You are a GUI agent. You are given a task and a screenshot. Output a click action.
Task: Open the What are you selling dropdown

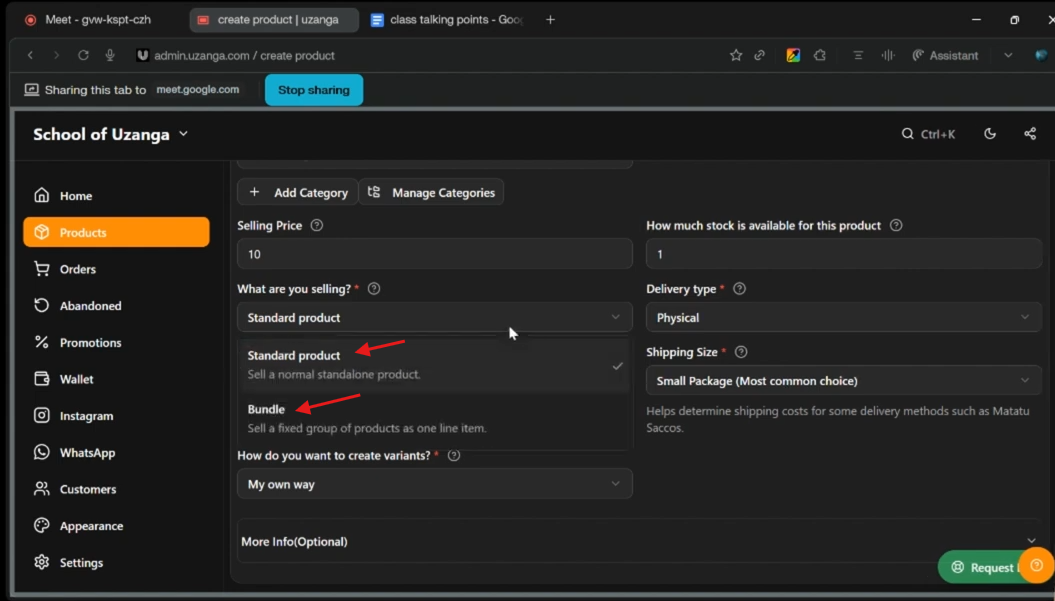(x=435, y=317)
